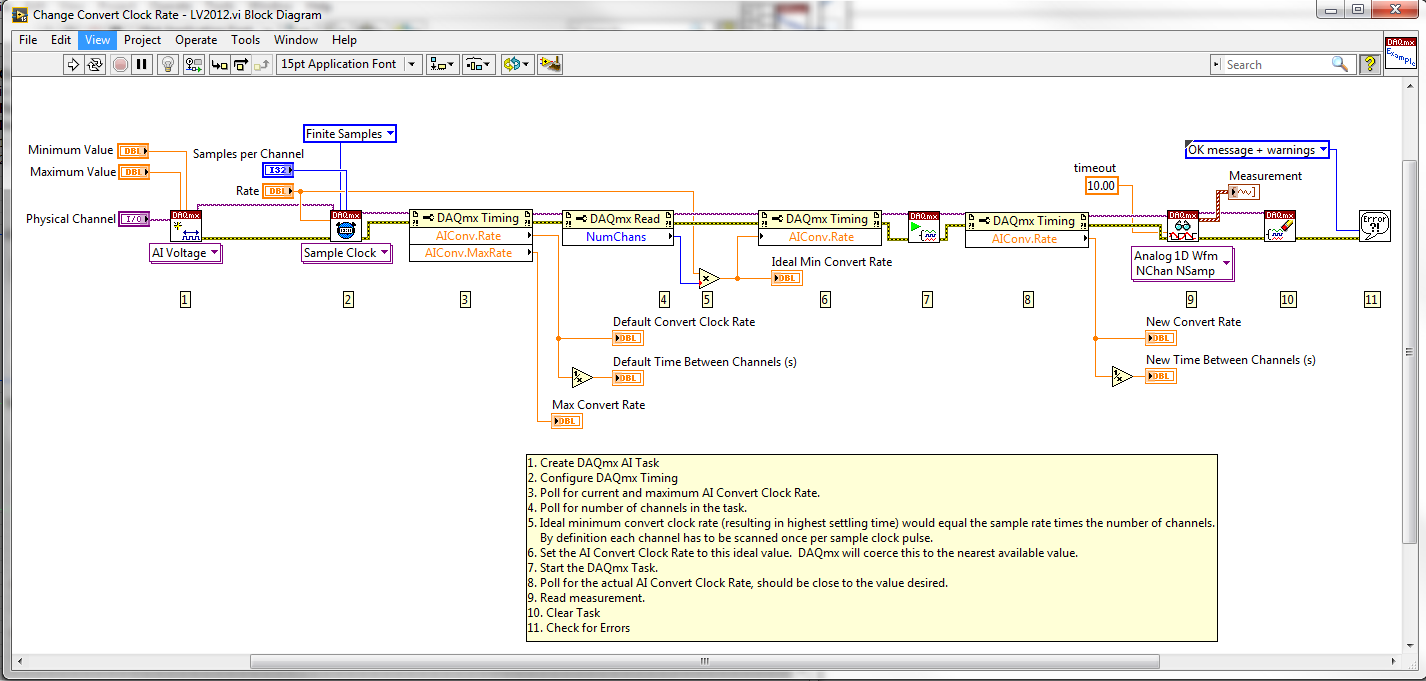This screenshot has width=1426, height=681.
Task: Open the AI Voltage polymorphic selector
Action: pyautogui.click(x=185, y=253)
